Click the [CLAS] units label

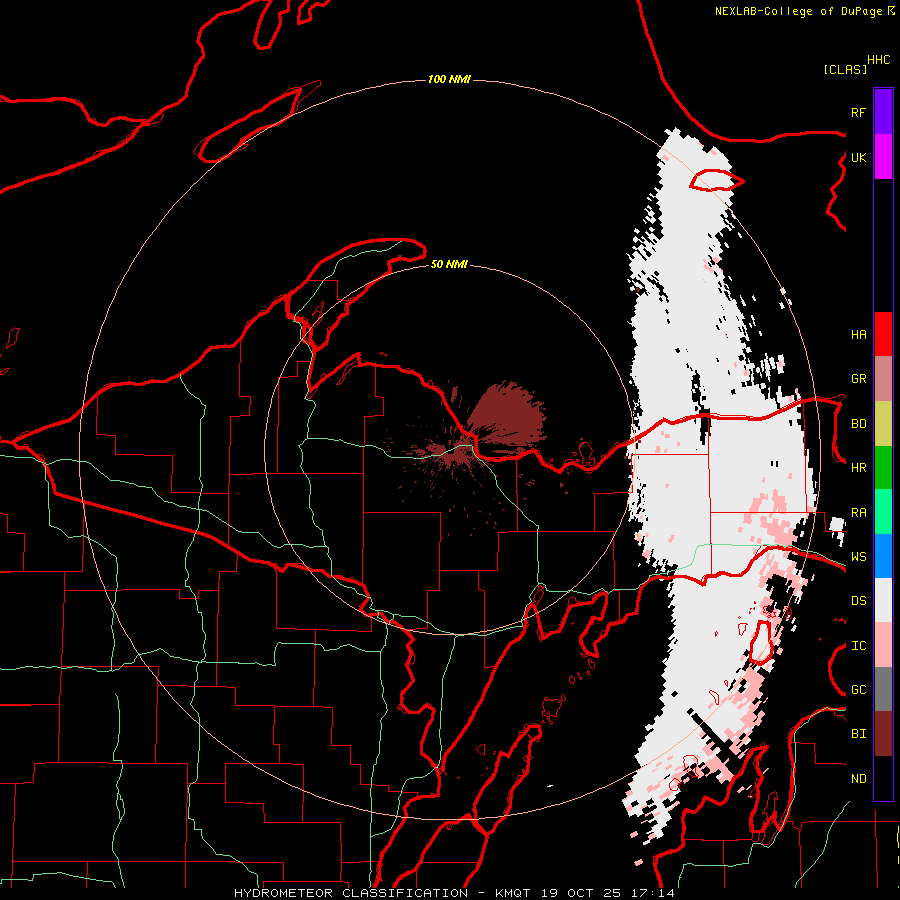(845, 70)
